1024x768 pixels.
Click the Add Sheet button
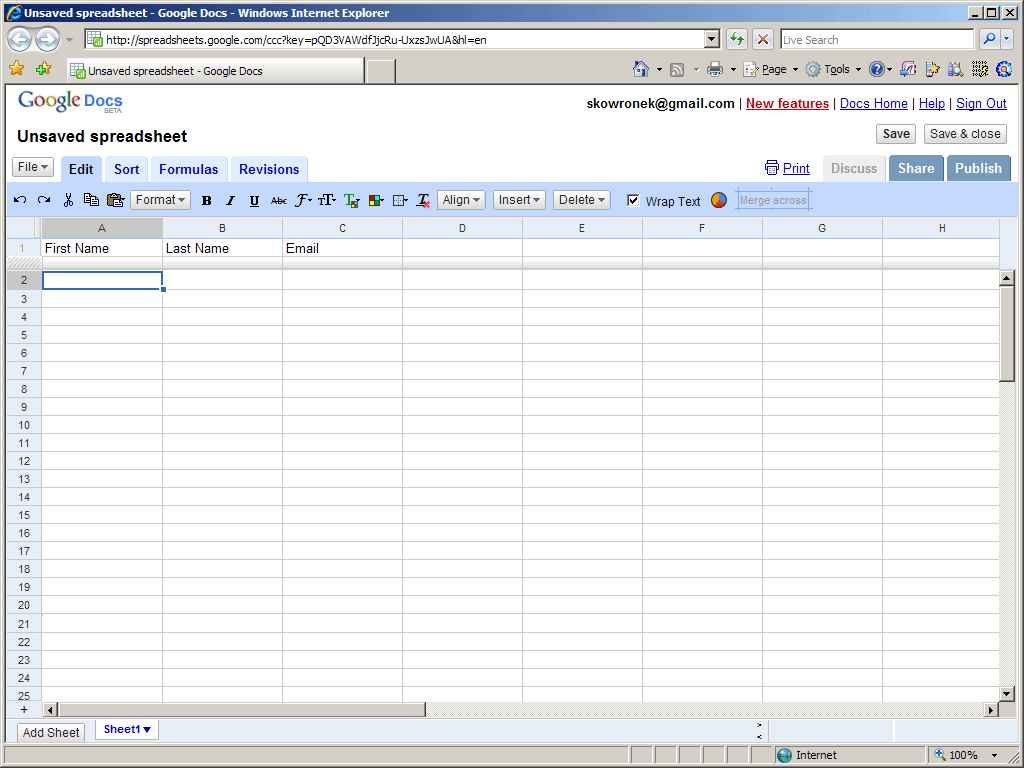coord(51,732)
